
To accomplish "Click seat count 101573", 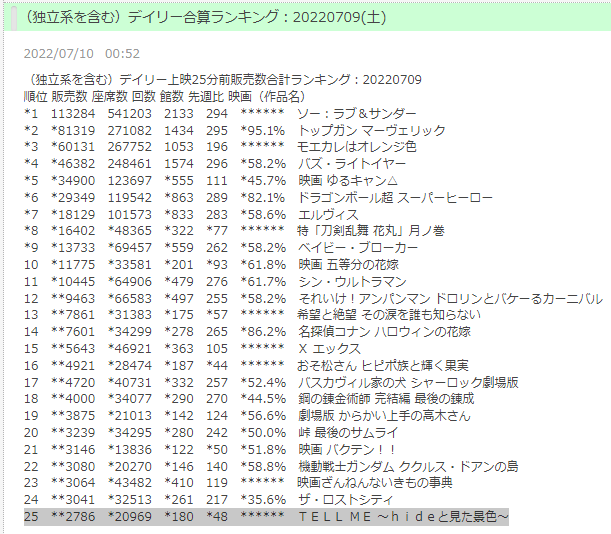I will 129,214.
